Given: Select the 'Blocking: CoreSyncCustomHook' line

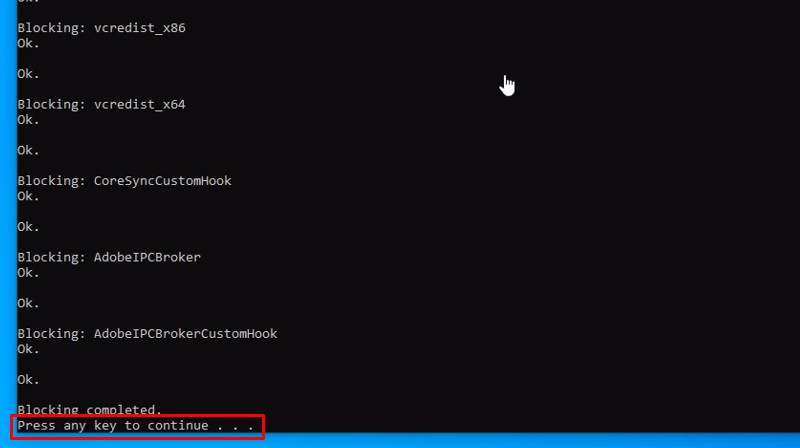Looking at the screenshot, I should tap(124, 181).
